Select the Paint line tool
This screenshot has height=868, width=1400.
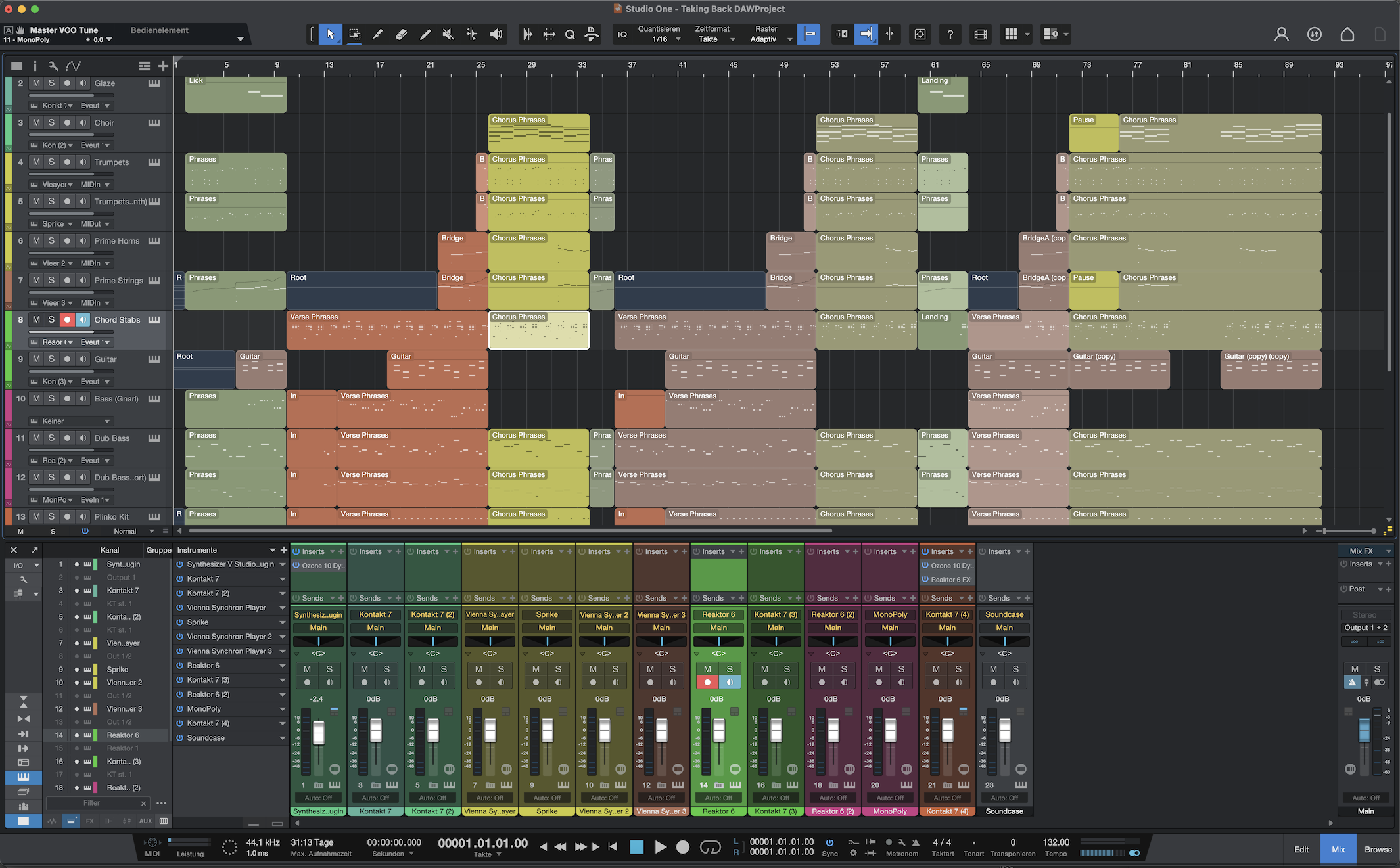click(425, 34)
